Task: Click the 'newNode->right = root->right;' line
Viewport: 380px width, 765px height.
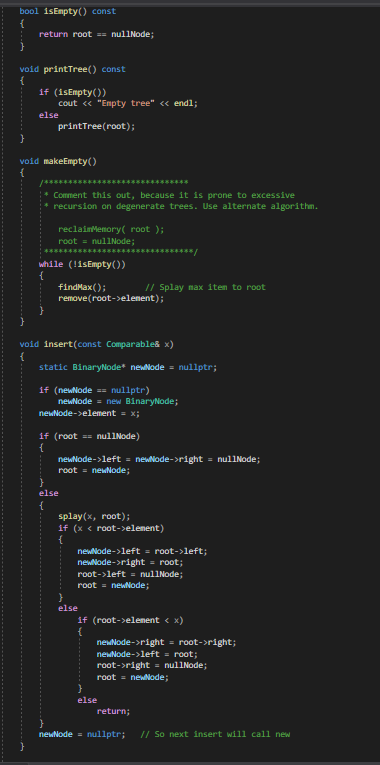Action: pos(166,643)
